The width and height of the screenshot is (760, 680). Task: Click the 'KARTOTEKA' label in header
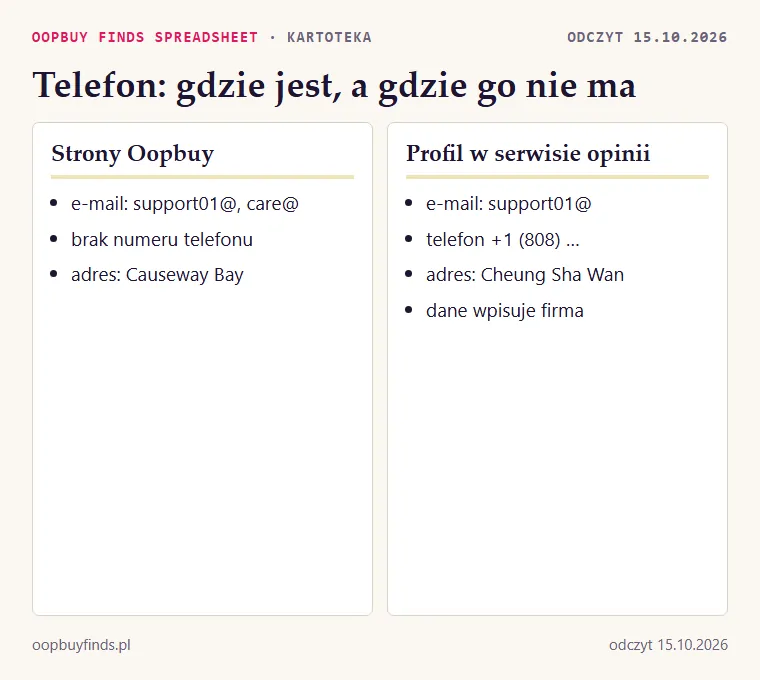[x=329, y=37]
